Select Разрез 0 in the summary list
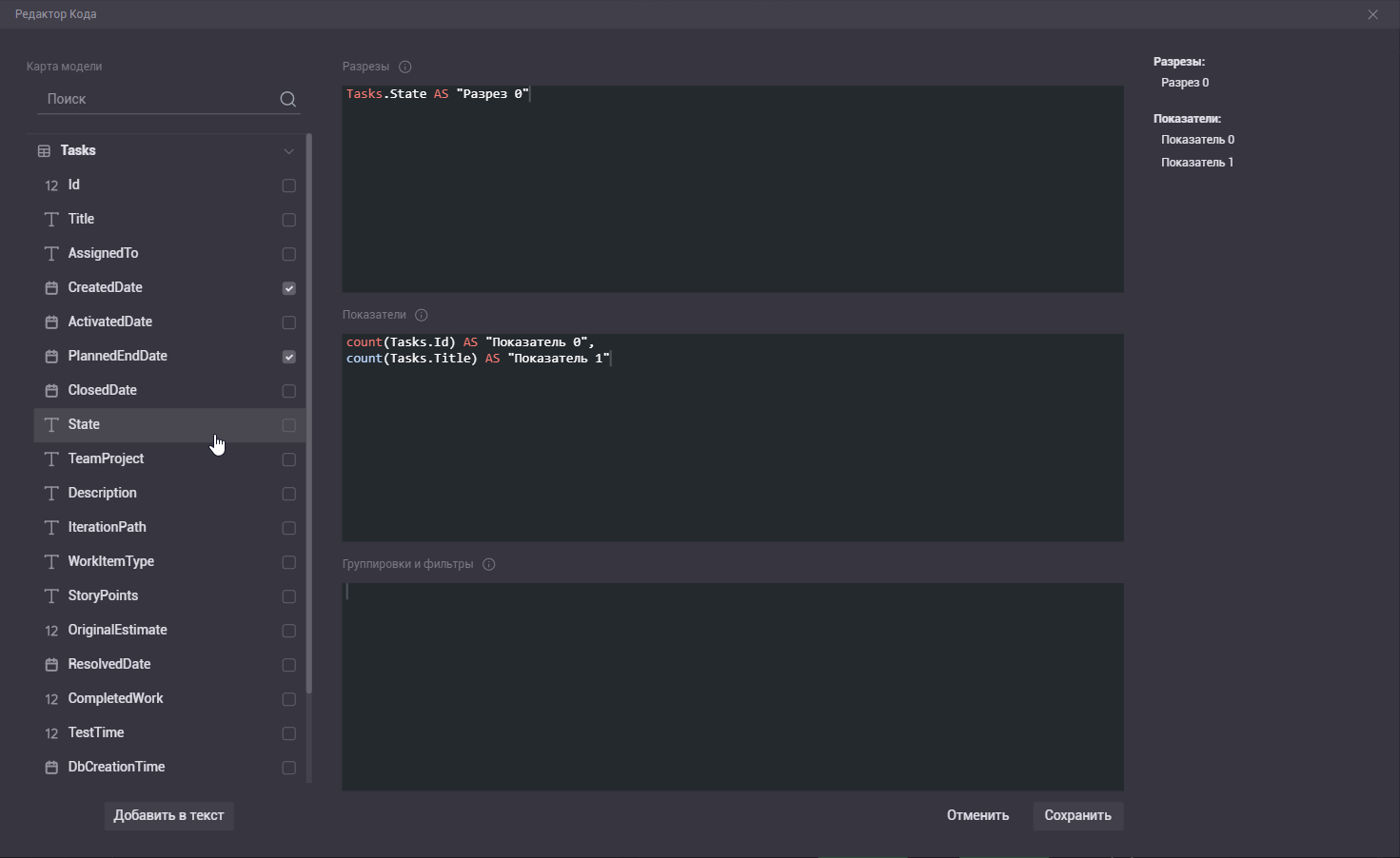 [1185, 83]
